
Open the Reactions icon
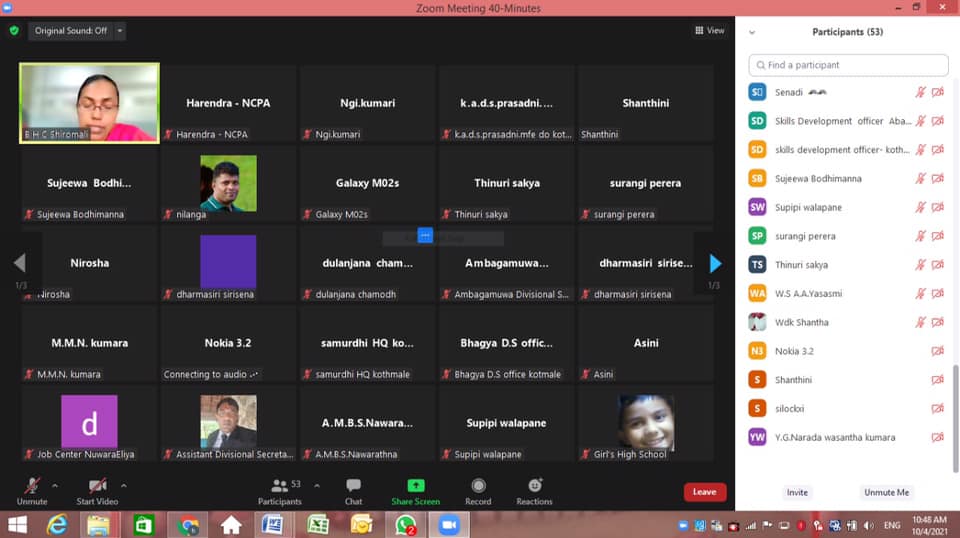pos(534,485)
